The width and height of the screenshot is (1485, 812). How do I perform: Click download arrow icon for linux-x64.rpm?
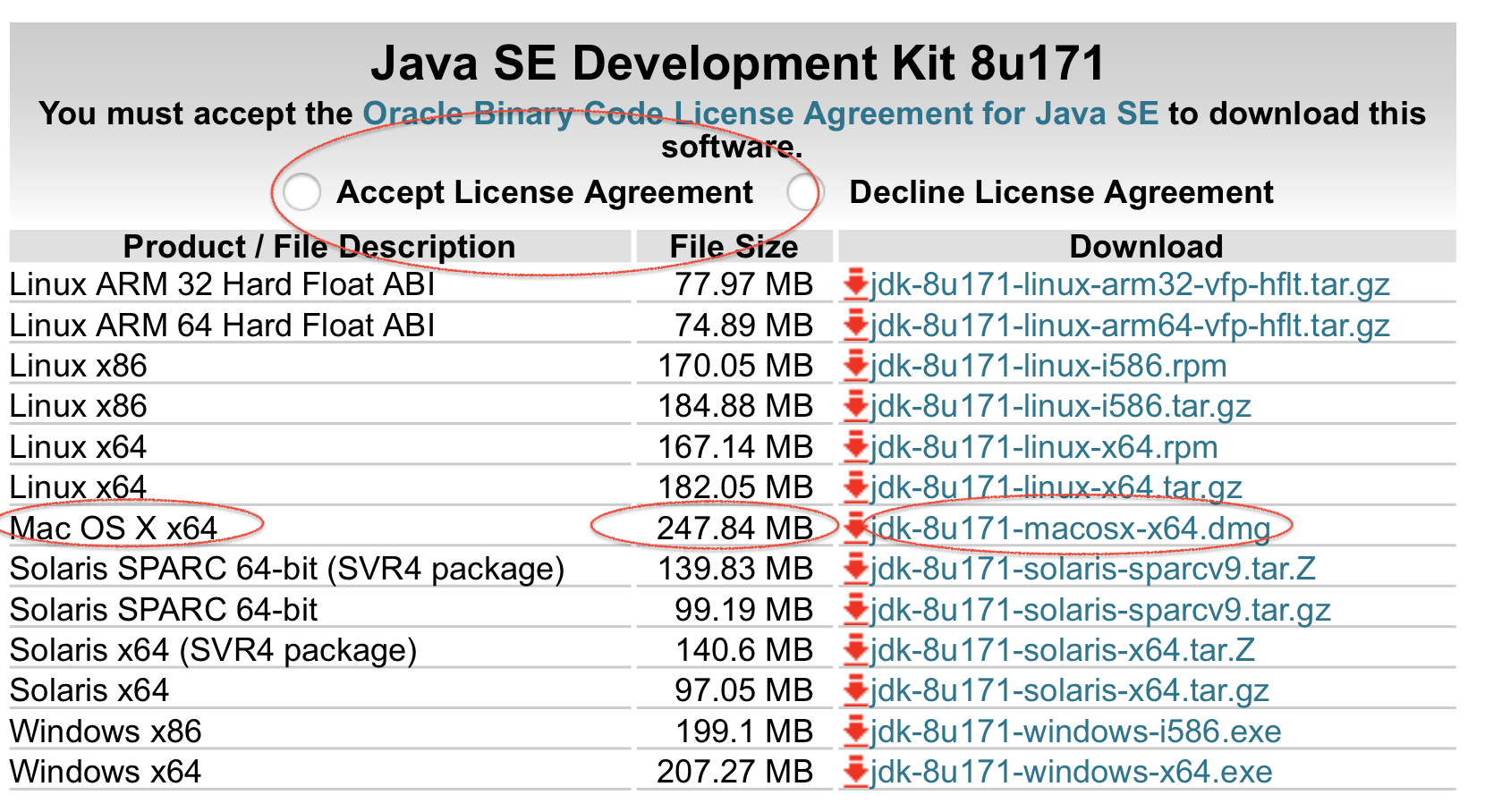[x=856, y=447]
